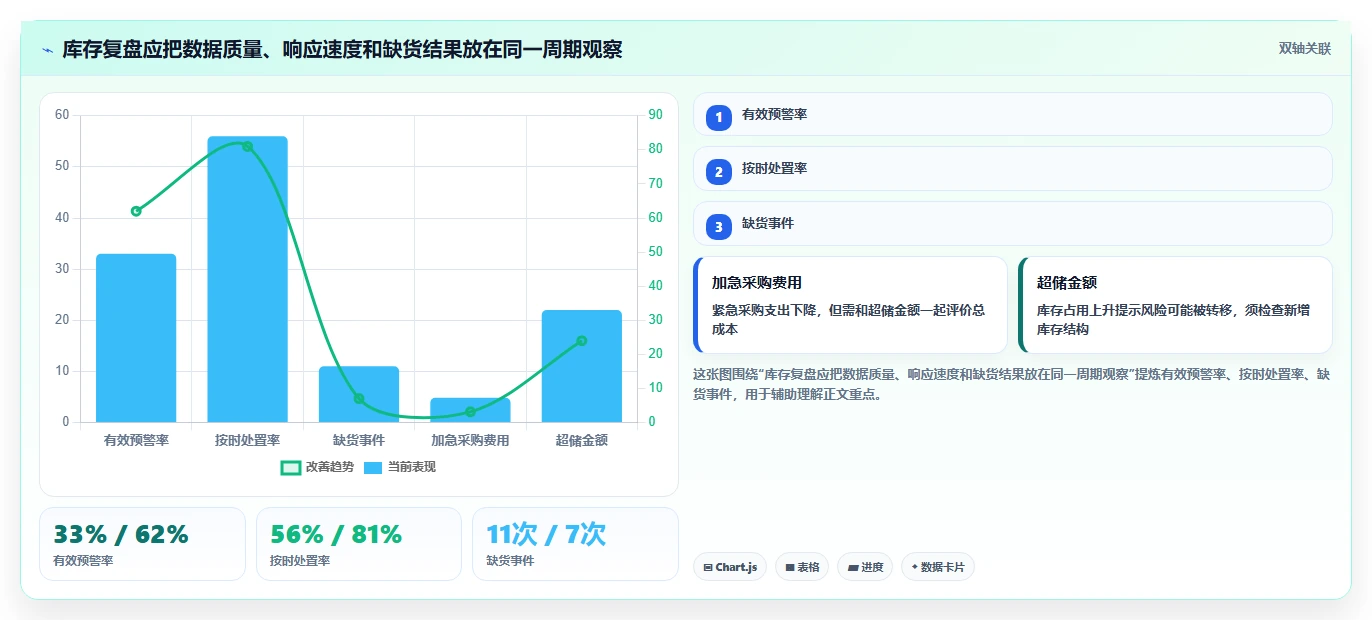
Task: Click the line point on 缺货事件 bar
Action: point(359,398)
